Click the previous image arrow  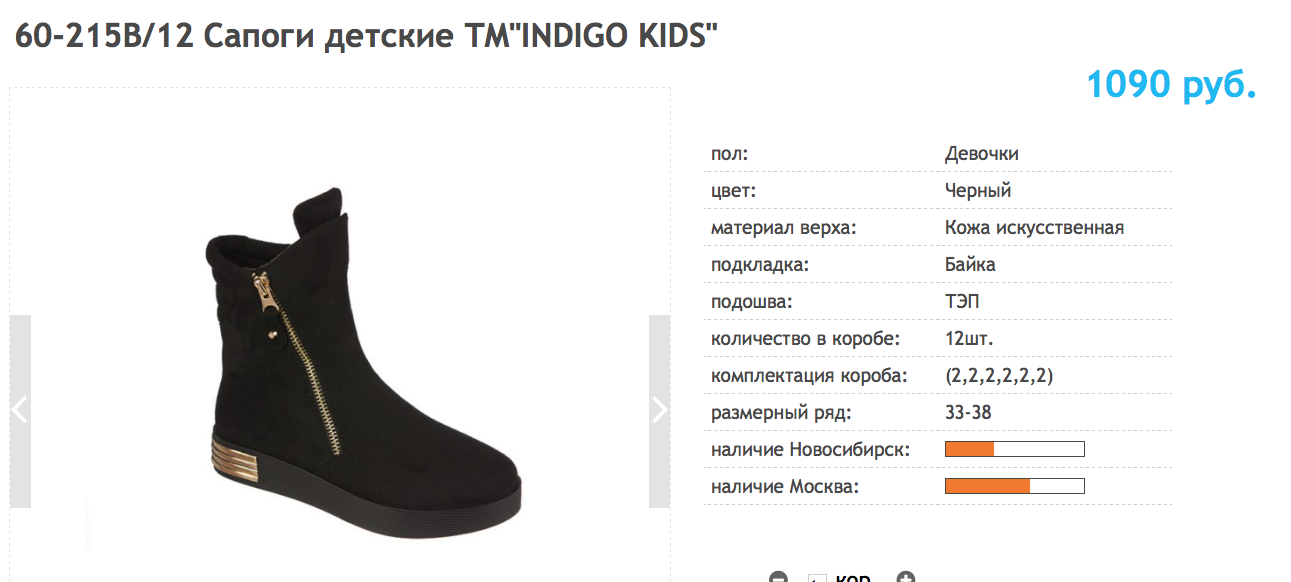[x=20, y=410]
